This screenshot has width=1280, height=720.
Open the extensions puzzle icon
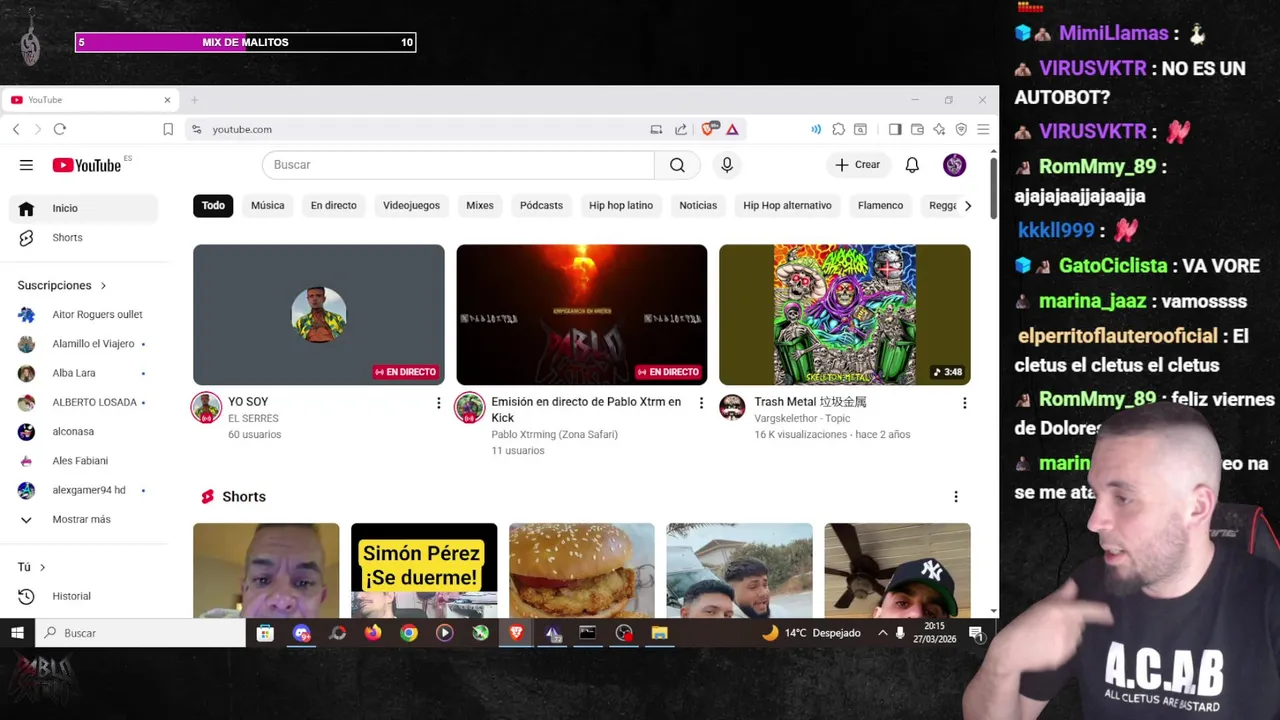coord(839,129)
